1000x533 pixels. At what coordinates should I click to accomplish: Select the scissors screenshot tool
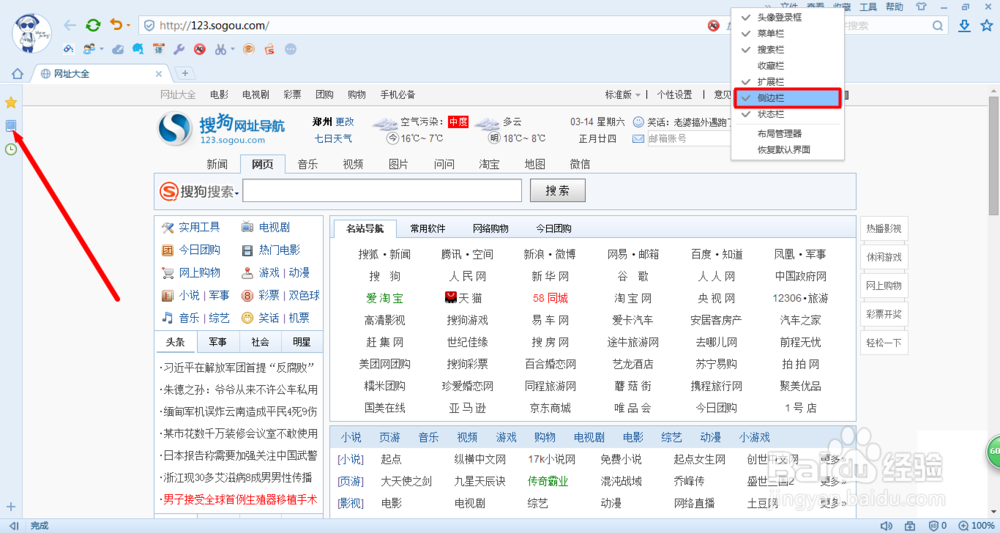click(220, 49)
